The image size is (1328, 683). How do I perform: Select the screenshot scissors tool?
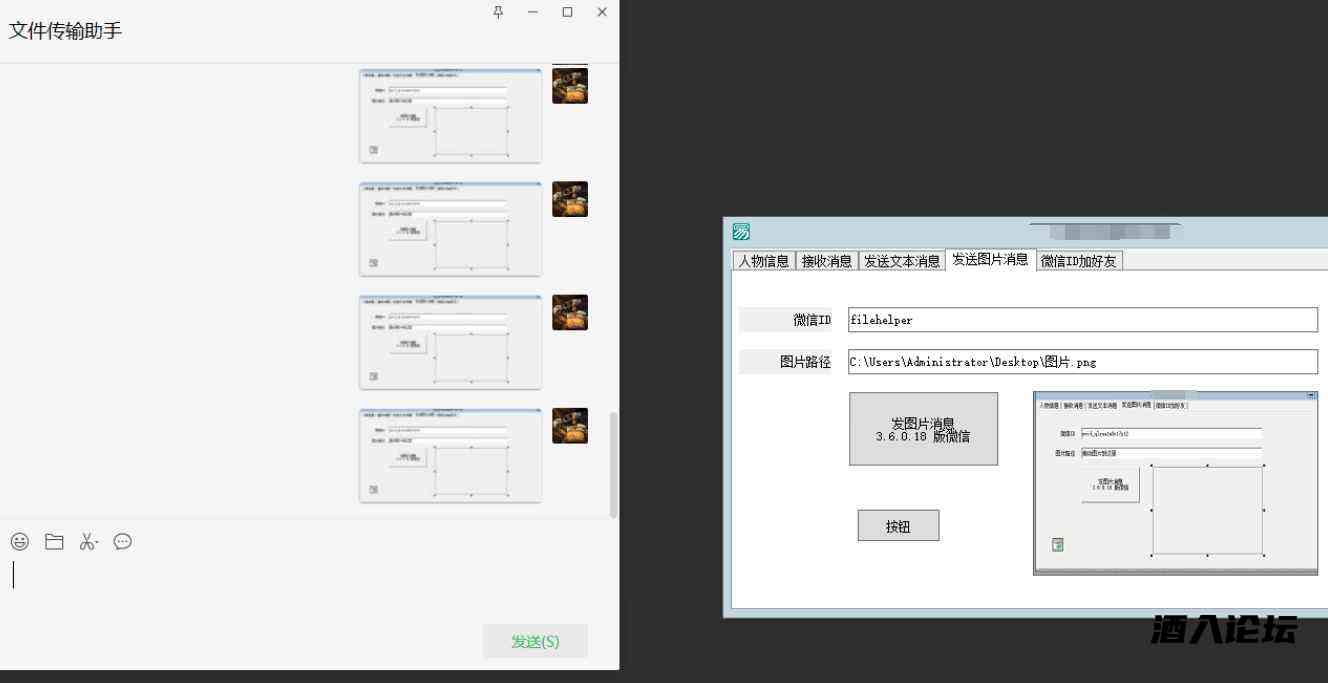point(88,541)
